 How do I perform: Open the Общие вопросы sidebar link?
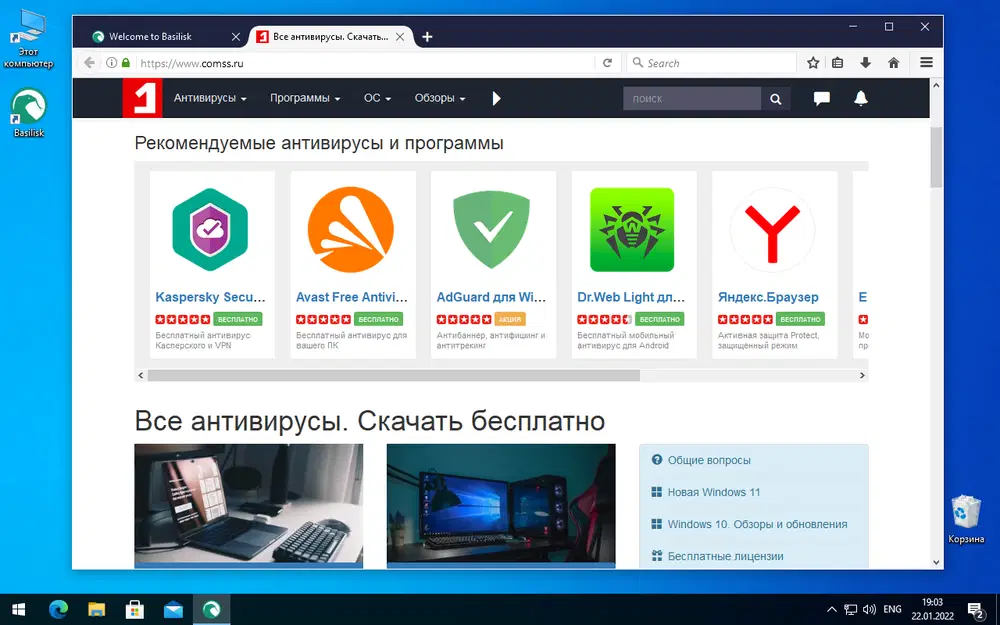pyautogui.click(x=709, y=460)
